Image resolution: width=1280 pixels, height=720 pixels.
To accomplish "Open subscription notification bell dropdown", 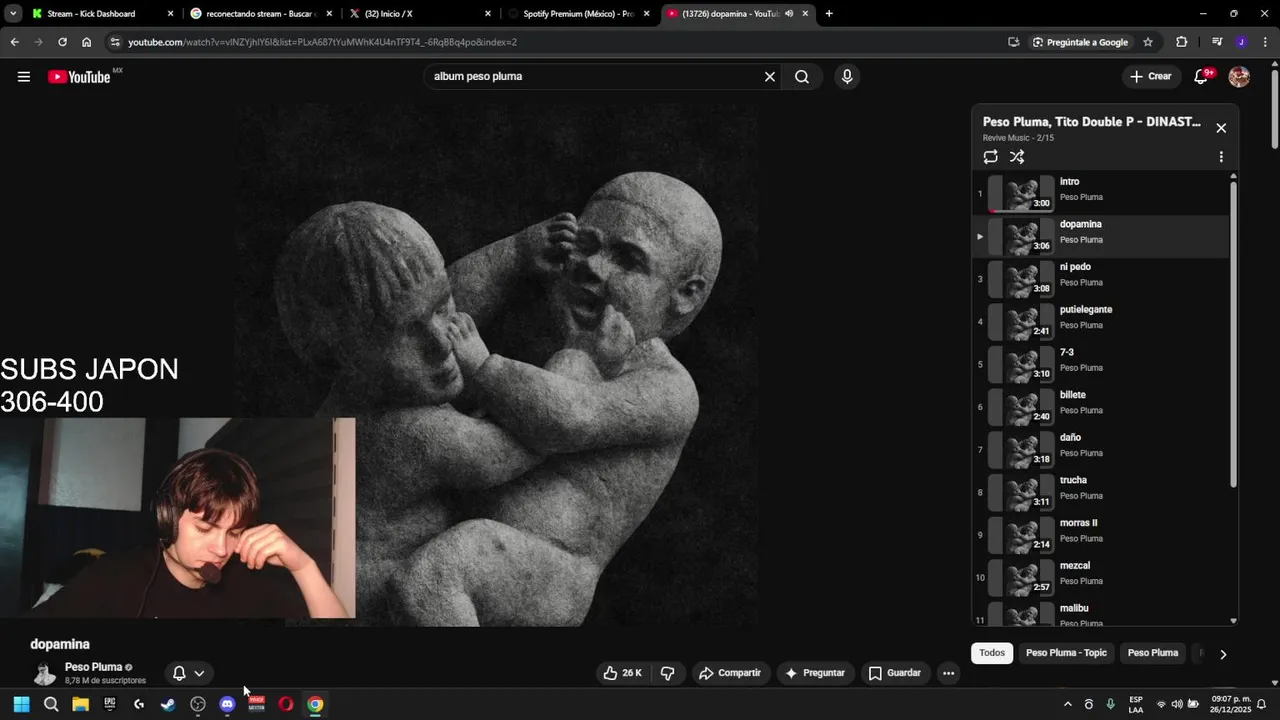I will (188, 673).
